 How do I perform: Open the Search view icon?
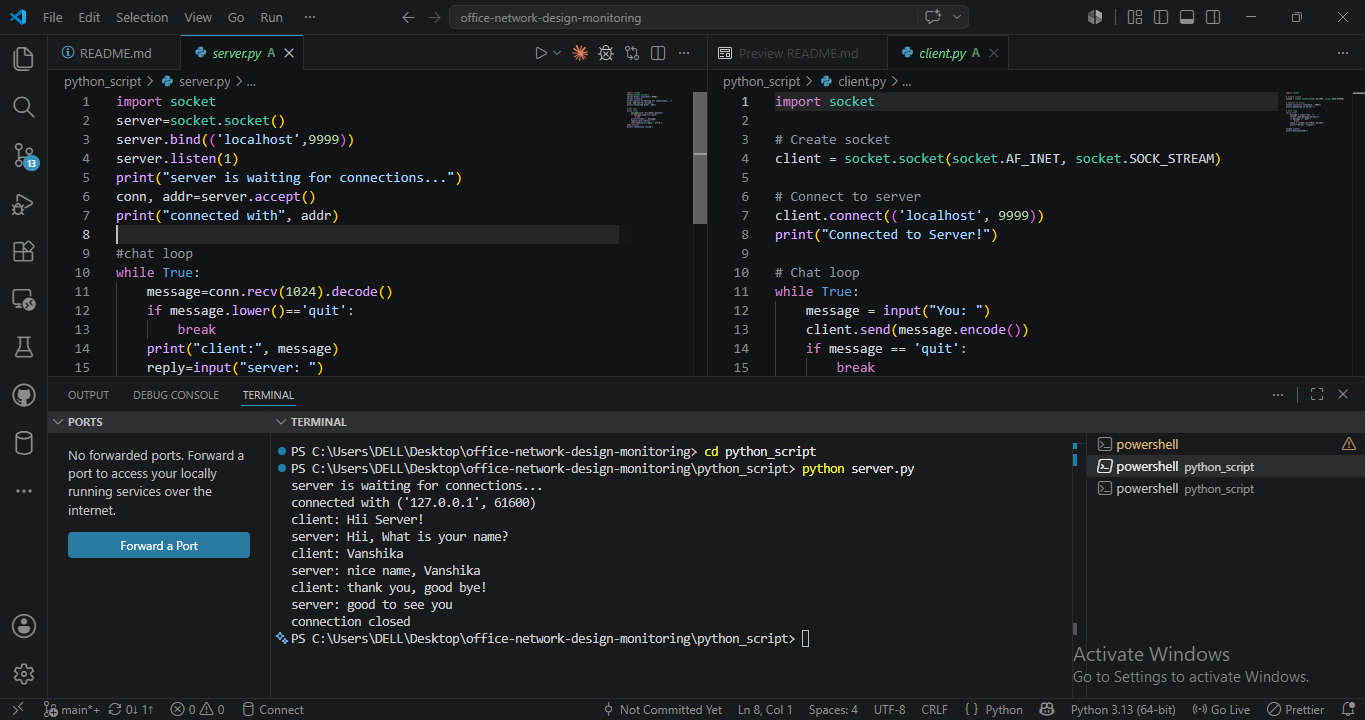click(x=24, y=106)
